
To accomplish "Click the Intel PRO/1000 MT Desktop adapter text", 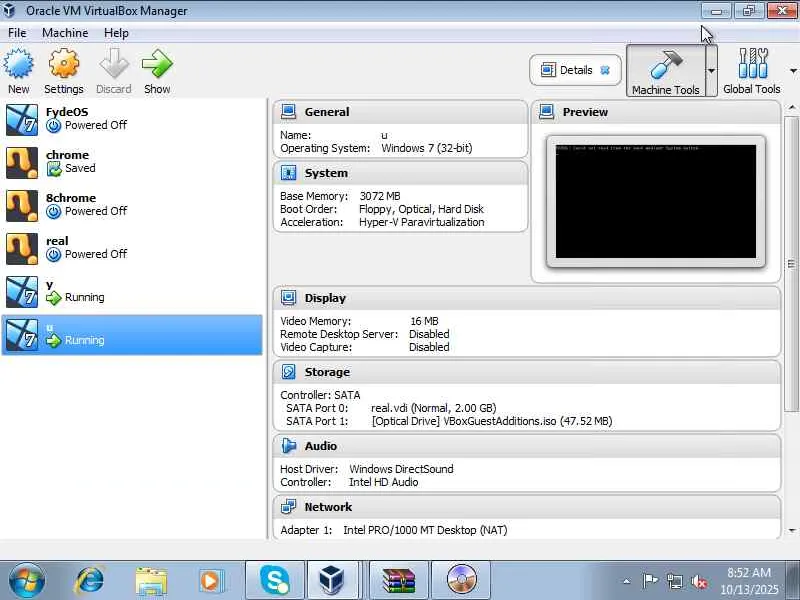I will coord(425,530).
